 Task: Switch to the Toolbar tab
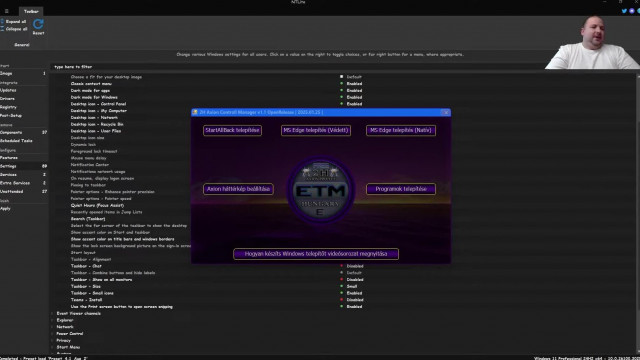(31, 11)
